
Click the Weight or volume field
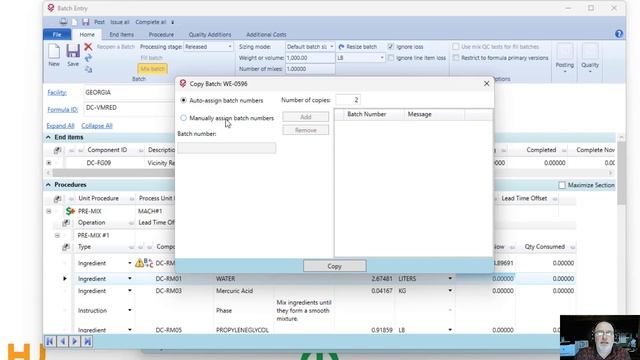pos(310,58)
